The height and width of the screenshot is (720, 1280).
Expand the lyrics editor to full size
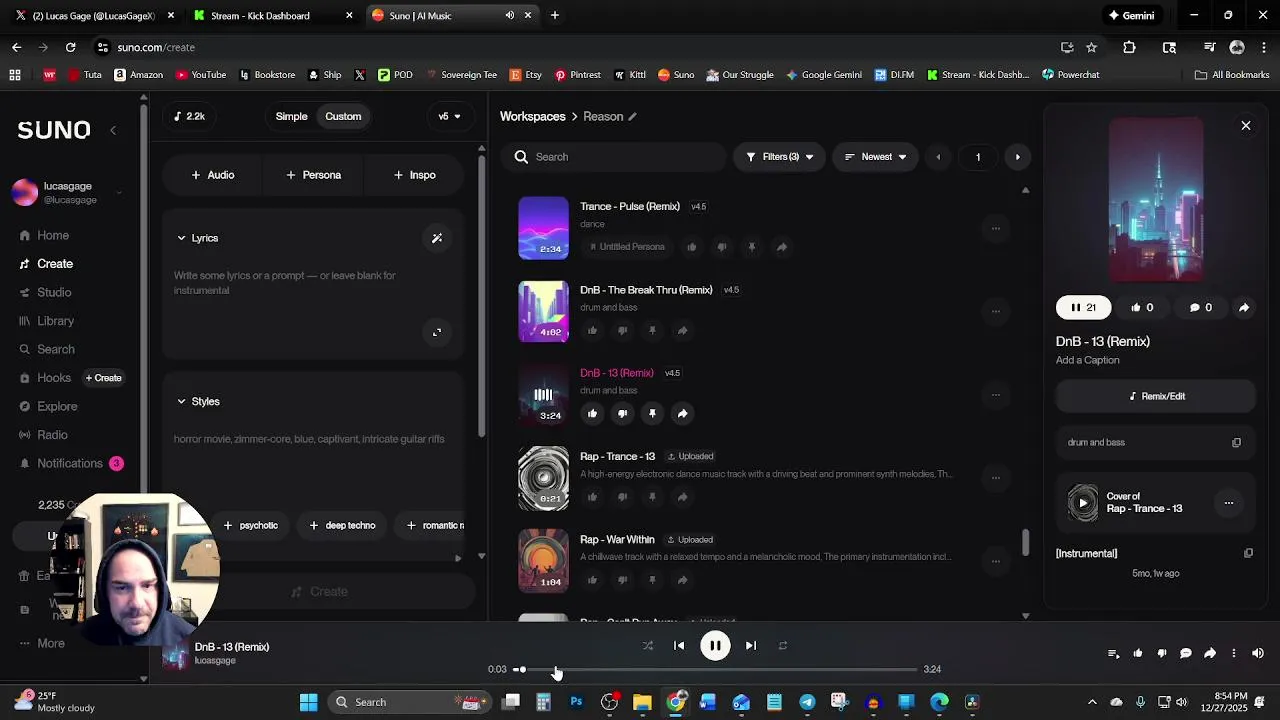click(437, 332)
